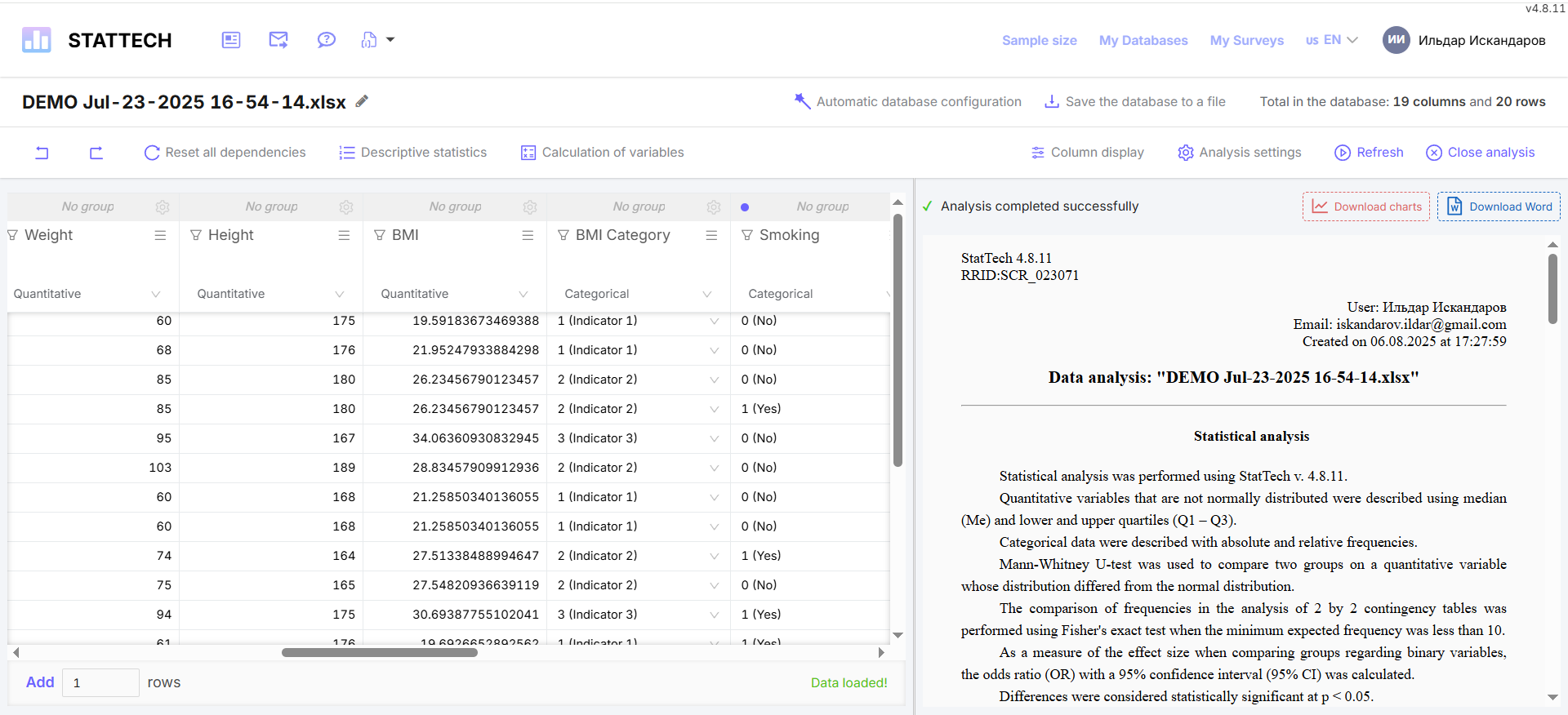Click the mail envelope icon in header
1568x715 pixels.
(278, 40)
